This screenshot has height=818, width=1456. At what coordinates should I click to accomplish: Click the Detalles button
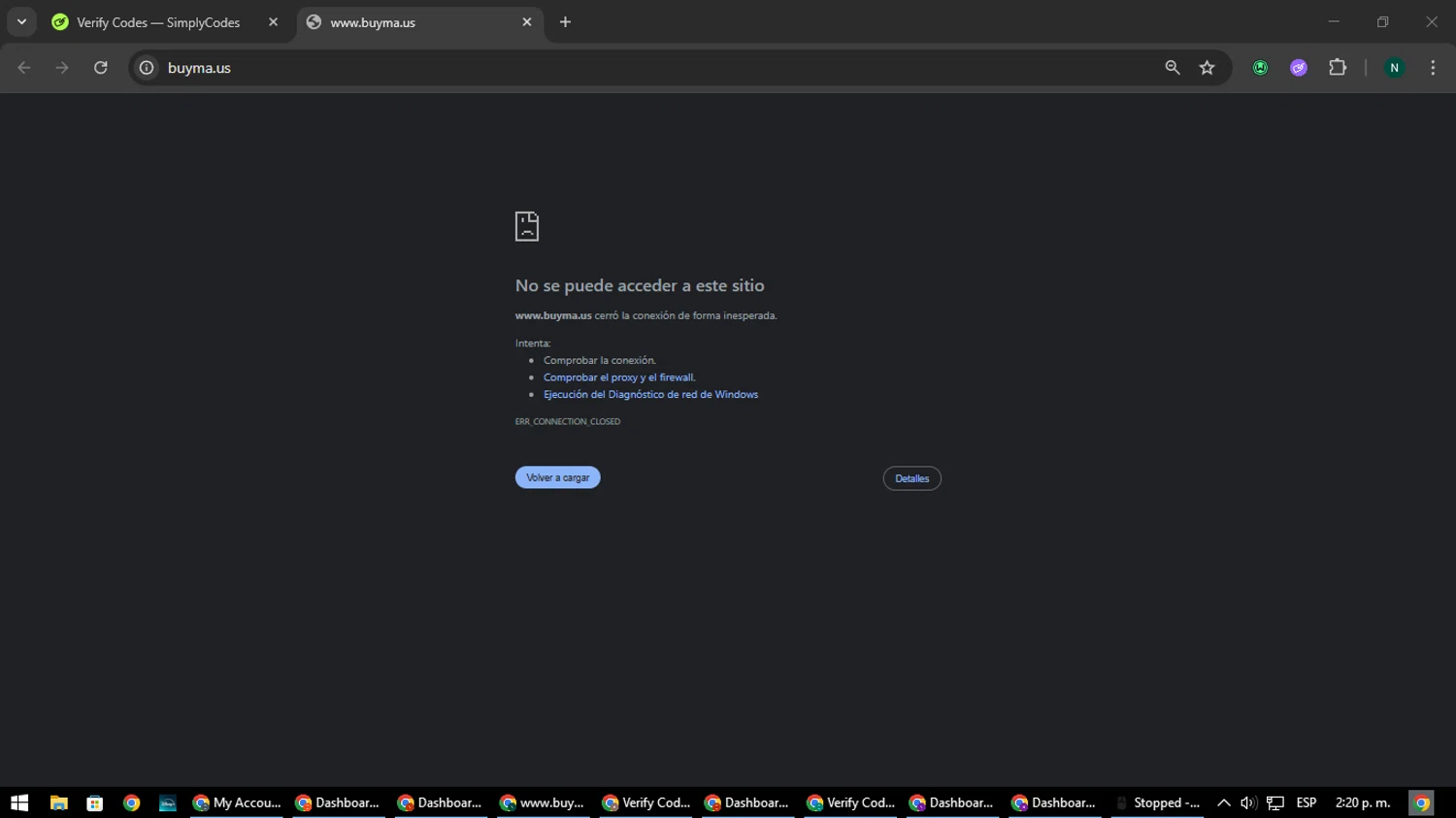click(911, 478)
